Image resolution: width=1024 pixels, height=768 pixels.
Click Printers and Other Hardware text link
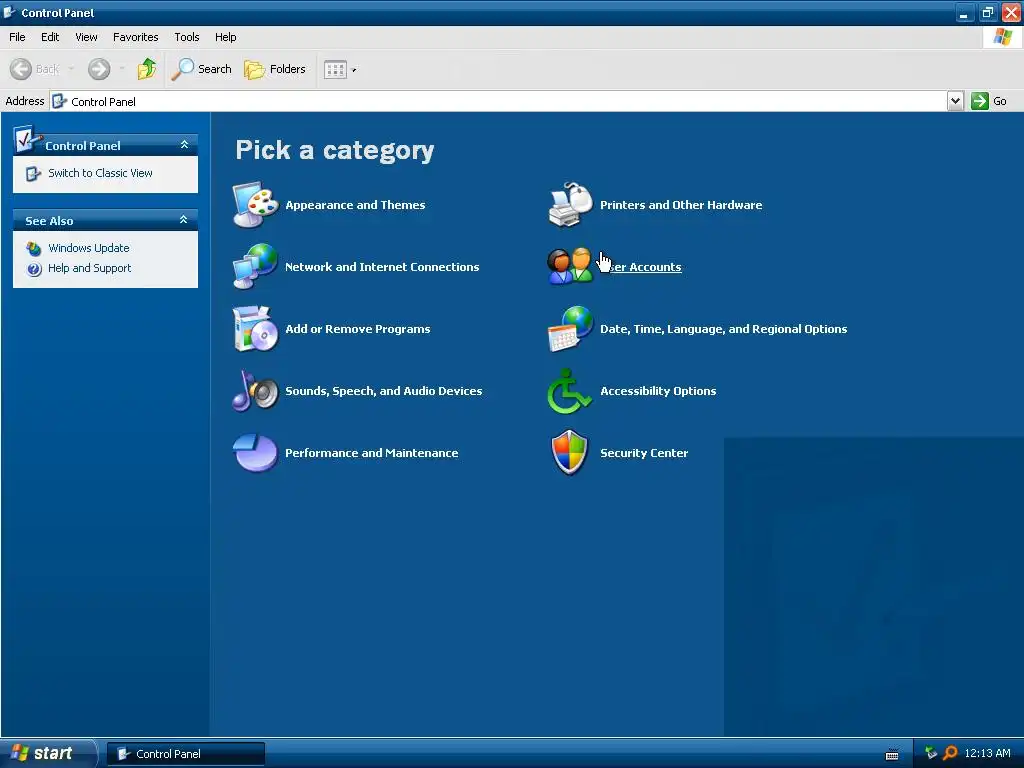coord(681,205)
